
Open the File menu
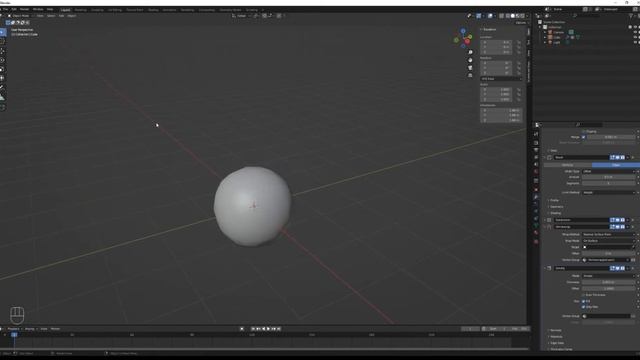[x=5, y=9]
